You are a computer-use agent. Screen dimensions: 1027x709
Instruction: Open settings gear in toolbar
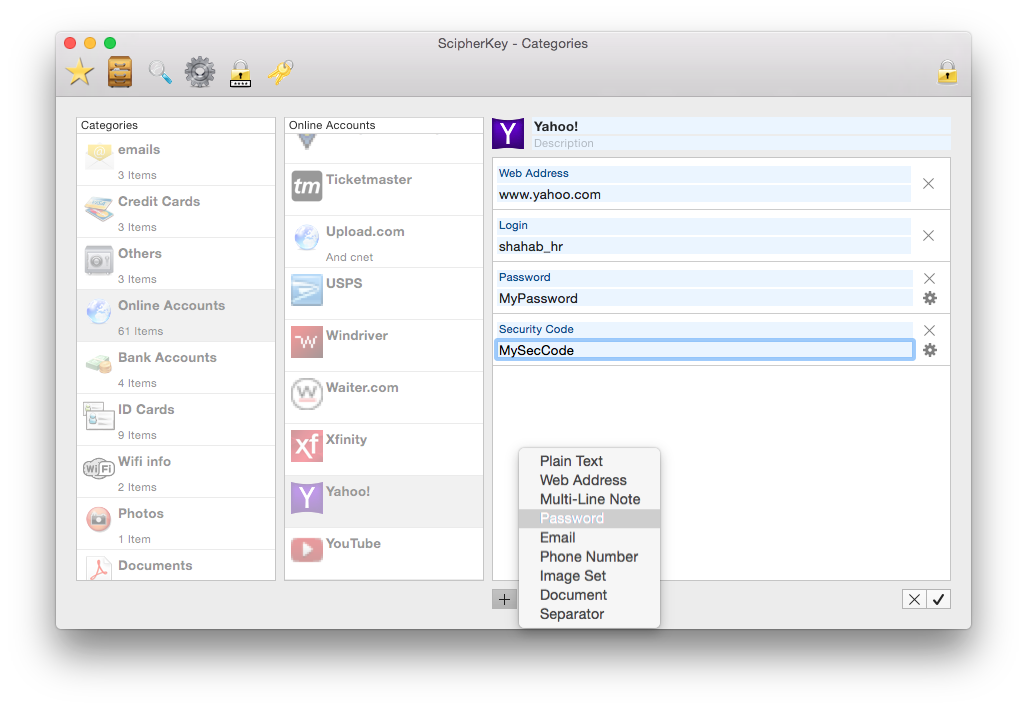click(x=200, y=72)
